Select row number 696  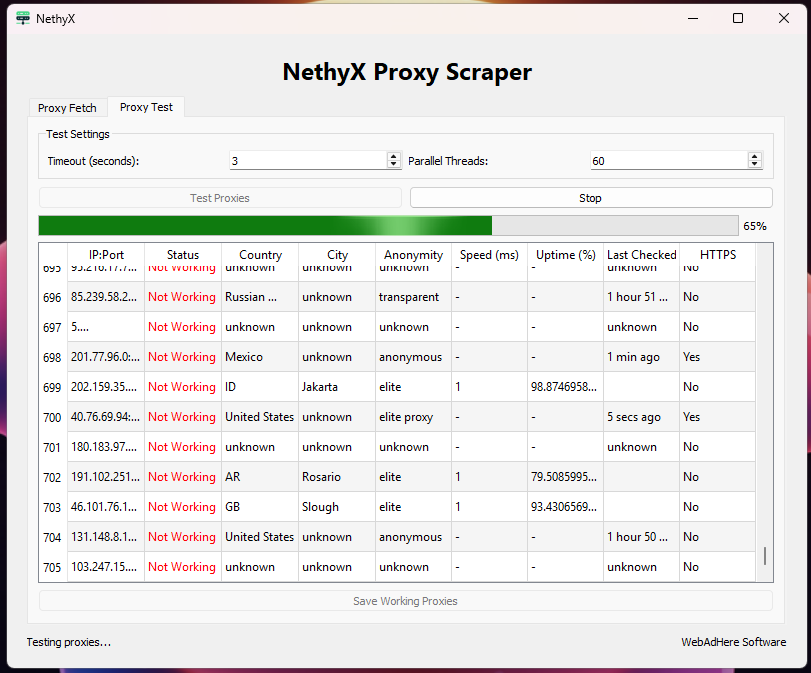pyautogui.click(x=53, y=297)
